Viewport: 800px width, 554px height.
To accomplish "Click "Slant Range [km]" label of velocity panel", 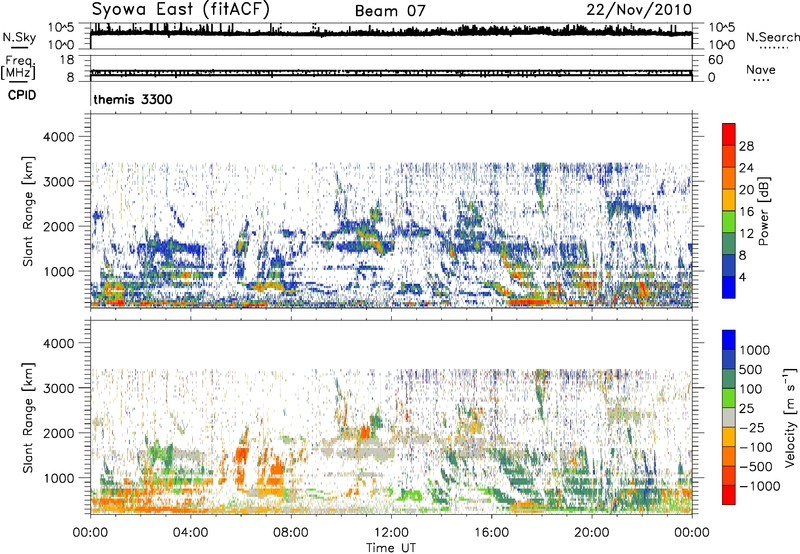I will point(28,418).
